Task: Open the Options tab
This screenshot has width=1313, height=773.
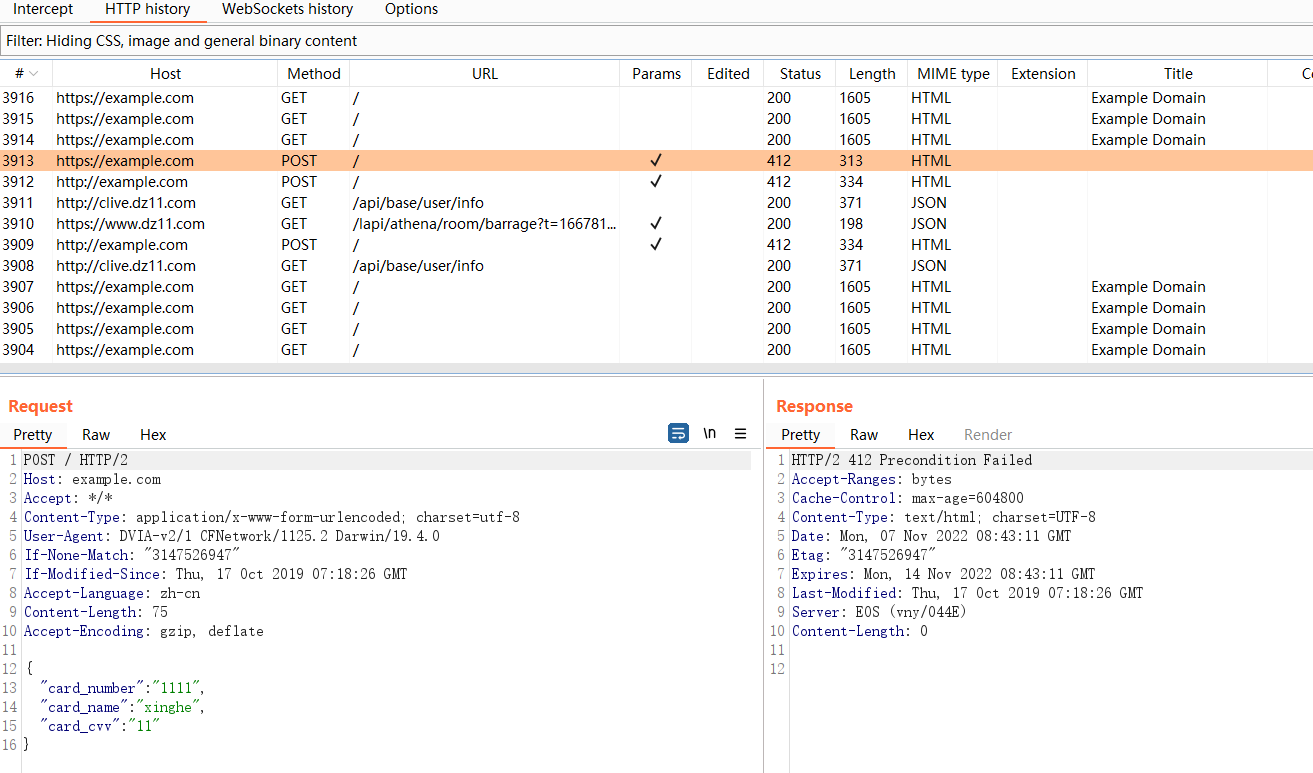Action: pos(411,9)
